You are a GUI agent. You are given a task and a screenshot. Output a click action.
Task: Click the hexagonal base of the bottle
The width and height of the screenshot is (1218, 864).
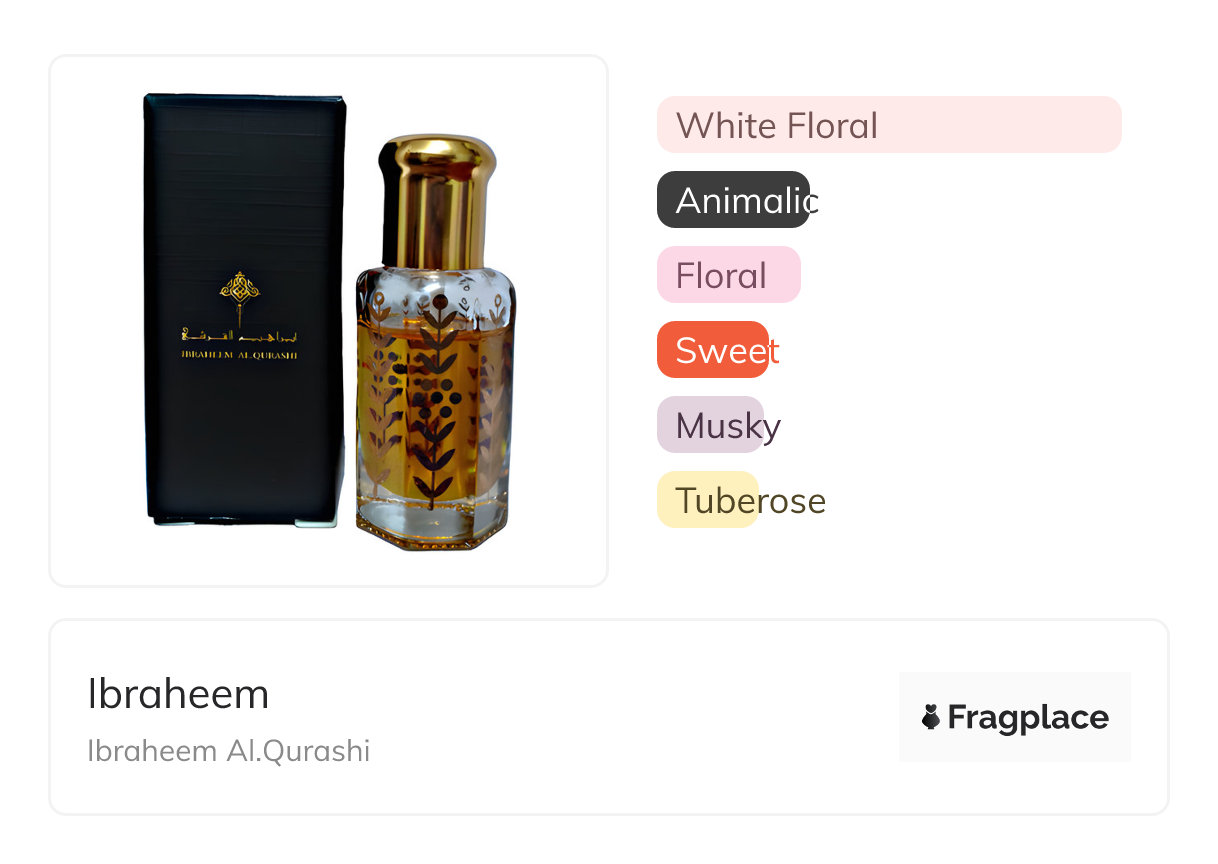coord(436,525)
